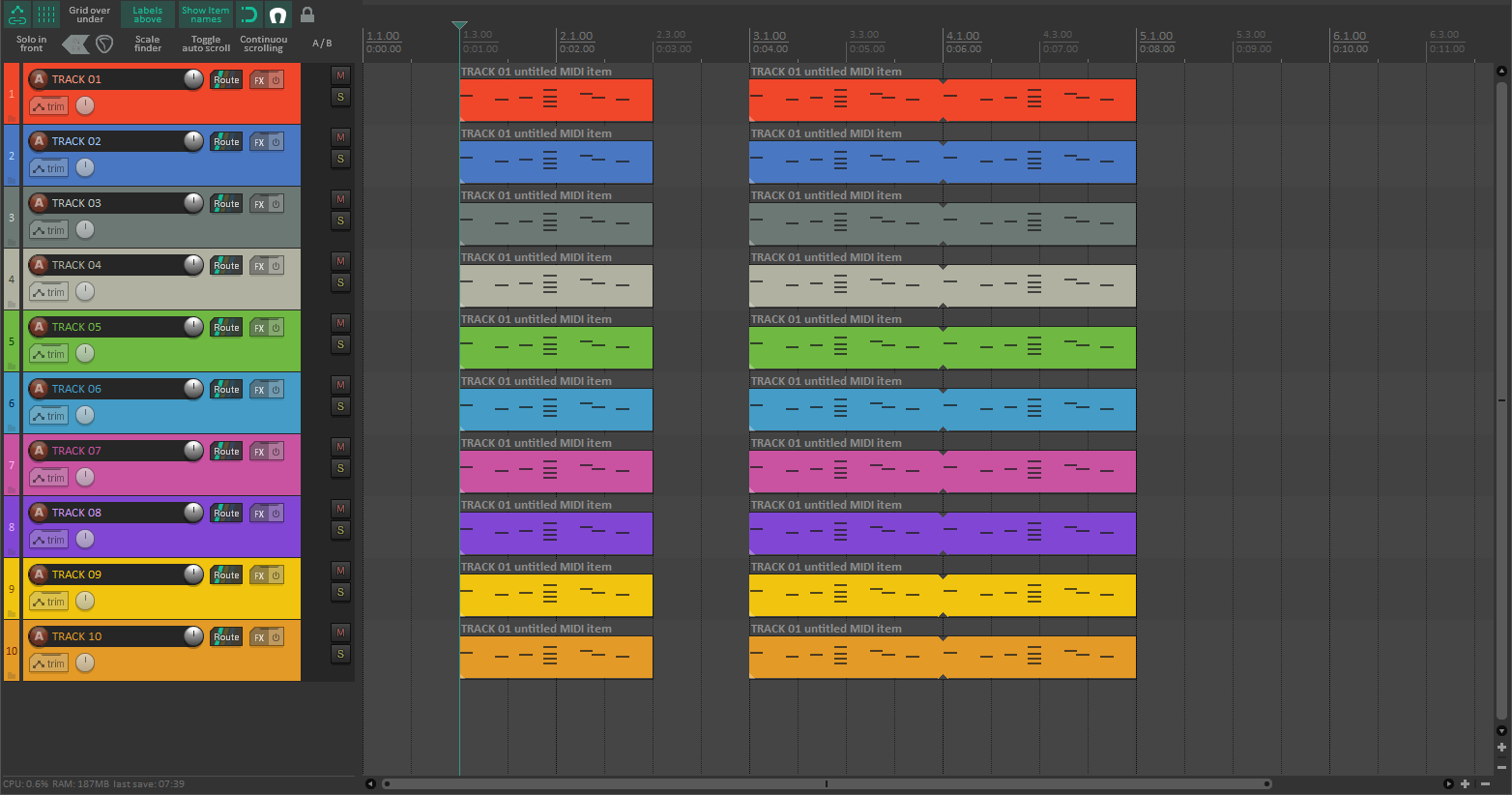This screenshot has width=1512, height=795.
Task: Click the record arm icon on TRACK 09
Action: pos(39,574)
